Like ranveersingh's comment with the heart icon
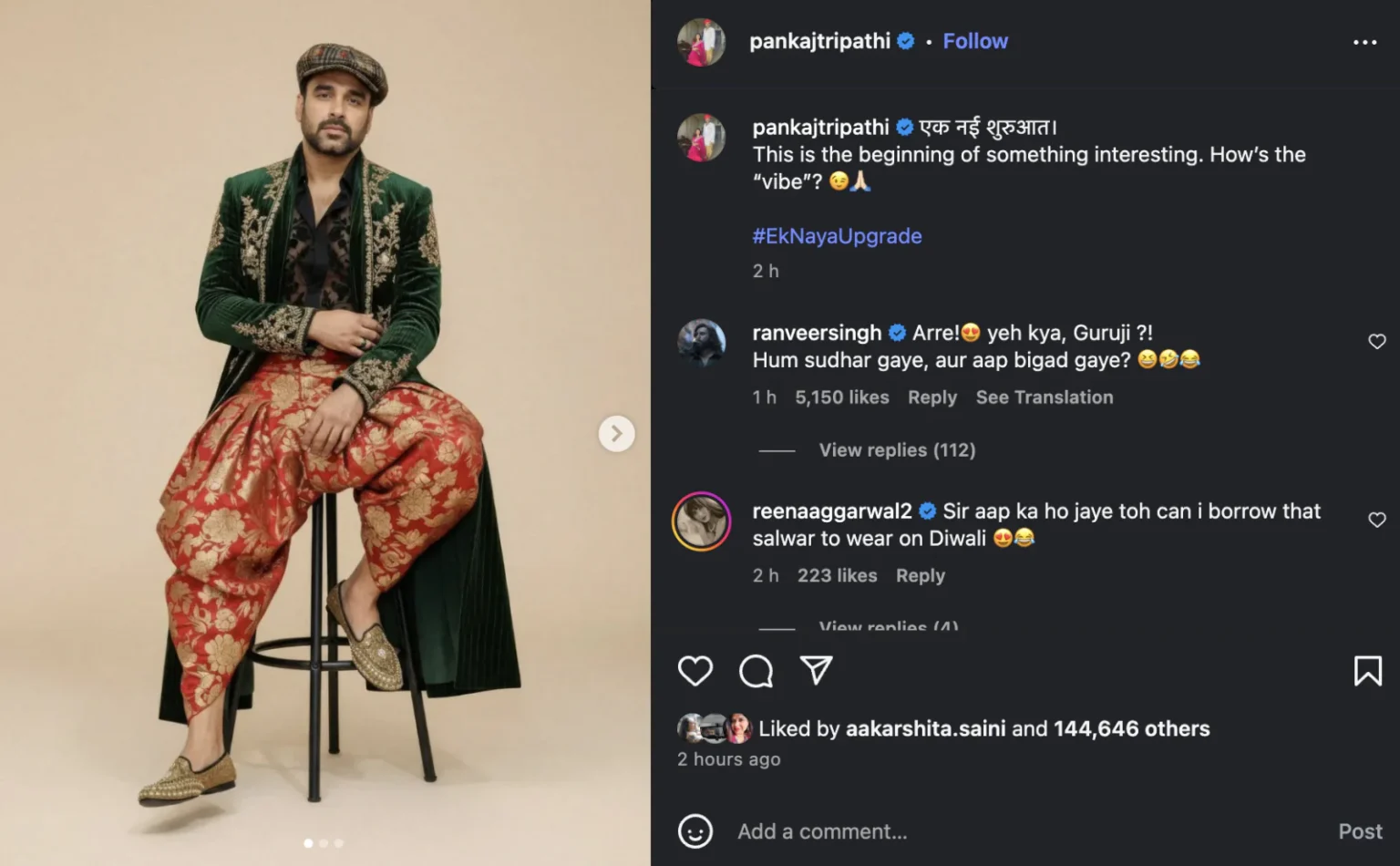This screenshot has height=866, width=1400. coord(1376,341)
